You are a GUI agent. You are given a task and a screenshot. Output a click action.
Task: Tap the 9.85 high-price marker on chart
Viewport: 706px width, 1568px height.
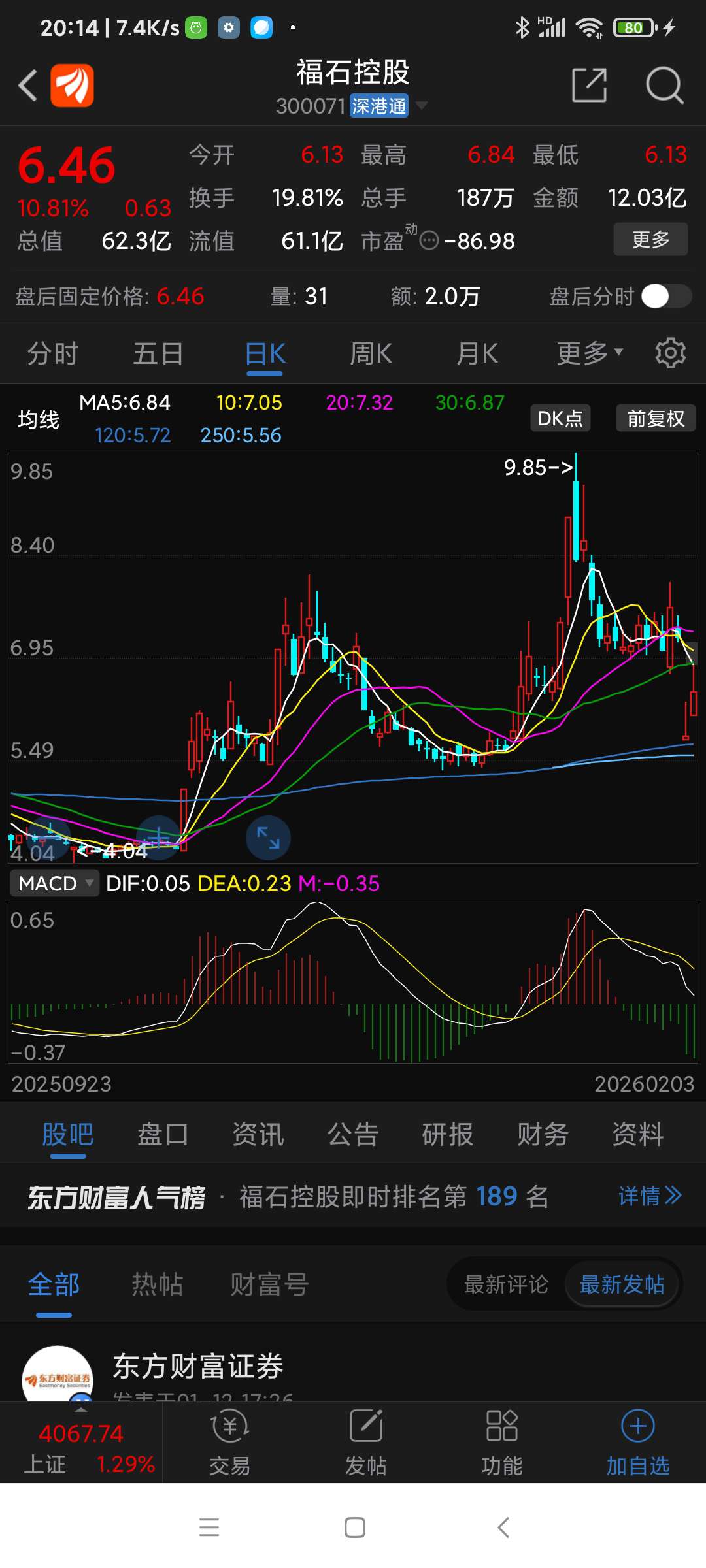point(538,467)
